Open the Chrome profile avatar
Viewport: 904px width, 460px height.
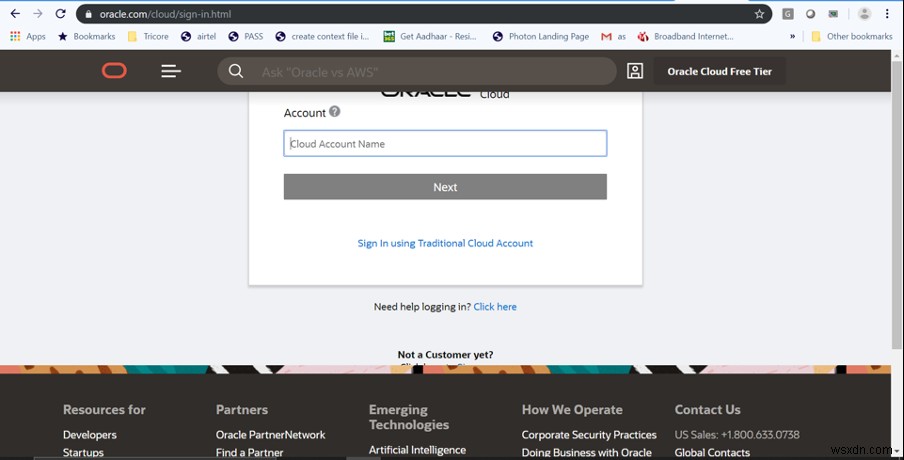[x=864, y=14]
